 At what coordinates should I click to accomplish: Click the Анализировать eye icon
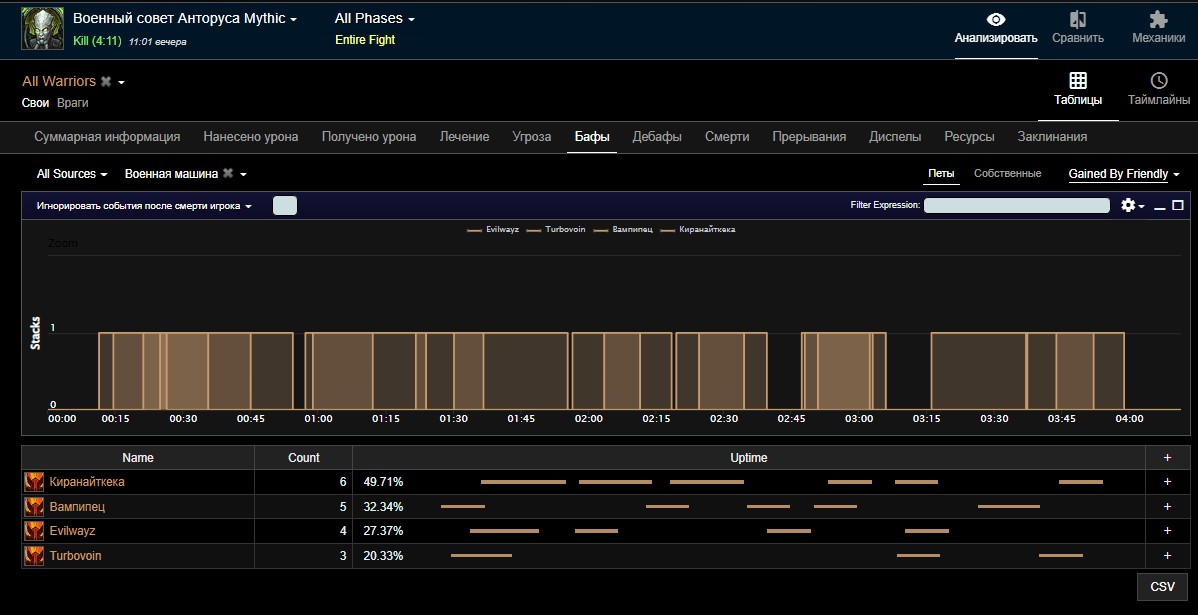(x=995, y=20)
